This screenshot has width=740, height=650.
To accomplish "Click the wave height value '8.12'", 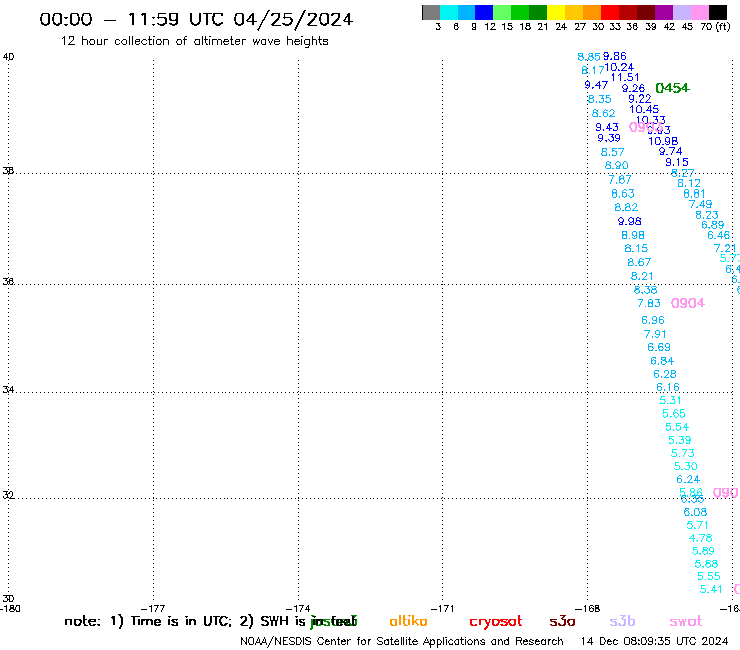I will pos(689,183).
